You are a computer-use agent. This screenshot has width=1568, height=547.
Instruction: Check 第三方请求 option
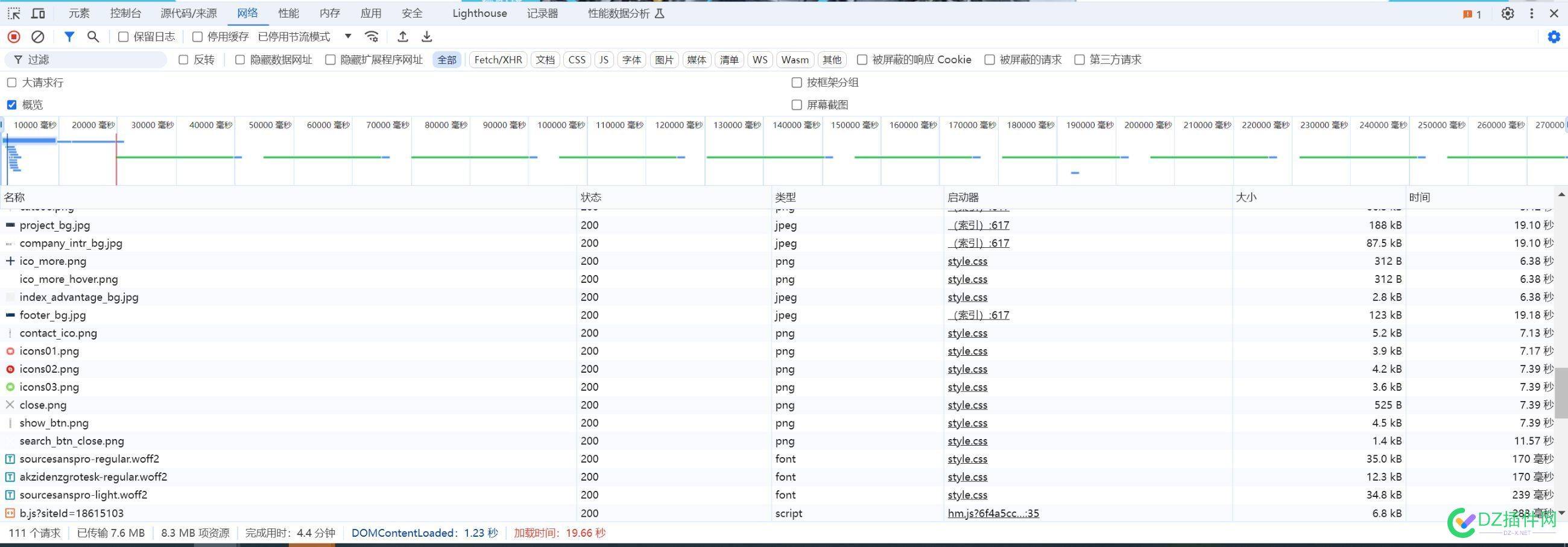click(x=1080, y=60)
